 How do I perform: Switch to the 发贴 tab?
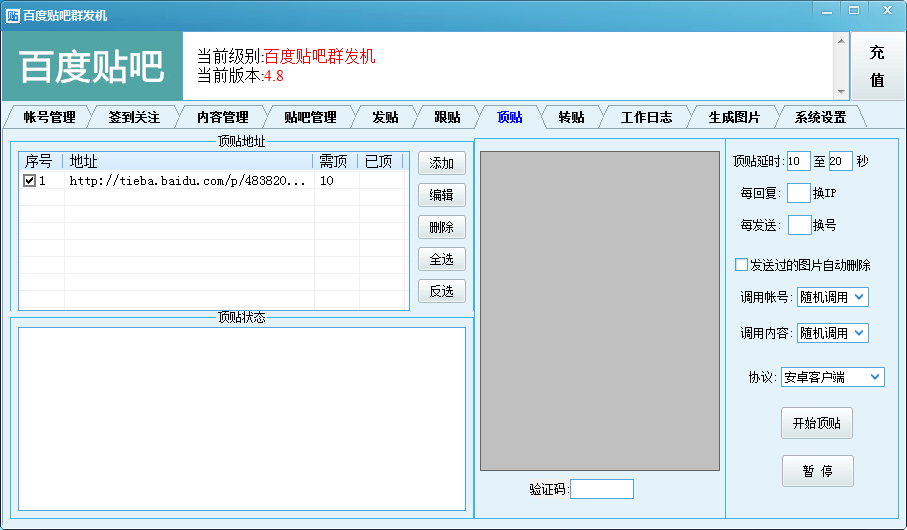click(385, 117)
